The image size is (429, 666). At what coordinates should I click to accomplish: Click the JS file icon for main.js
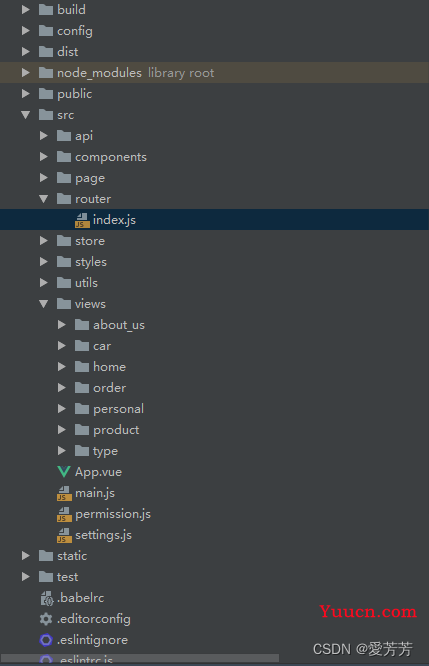pos(64,493)
